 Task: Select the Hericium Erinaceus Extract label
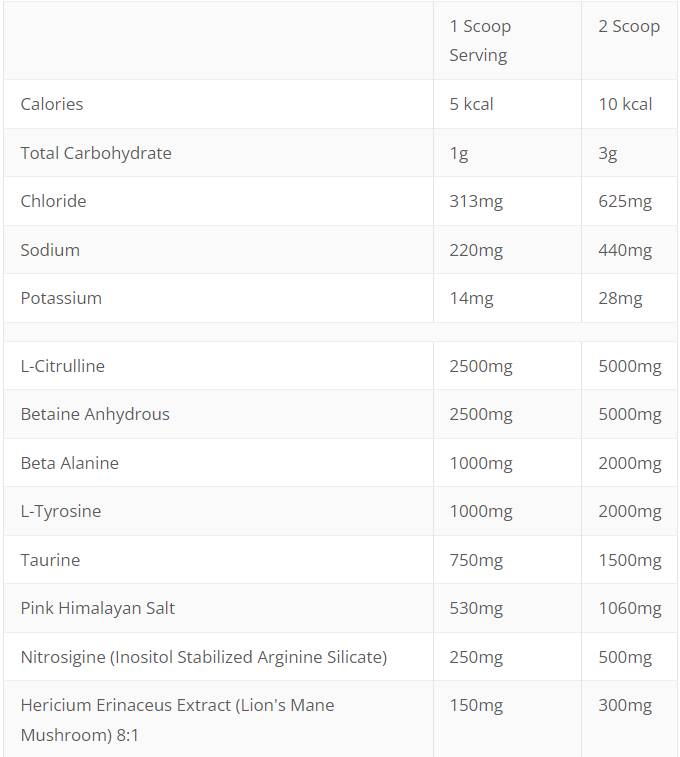pyautogui.click(x=177, y=720)
